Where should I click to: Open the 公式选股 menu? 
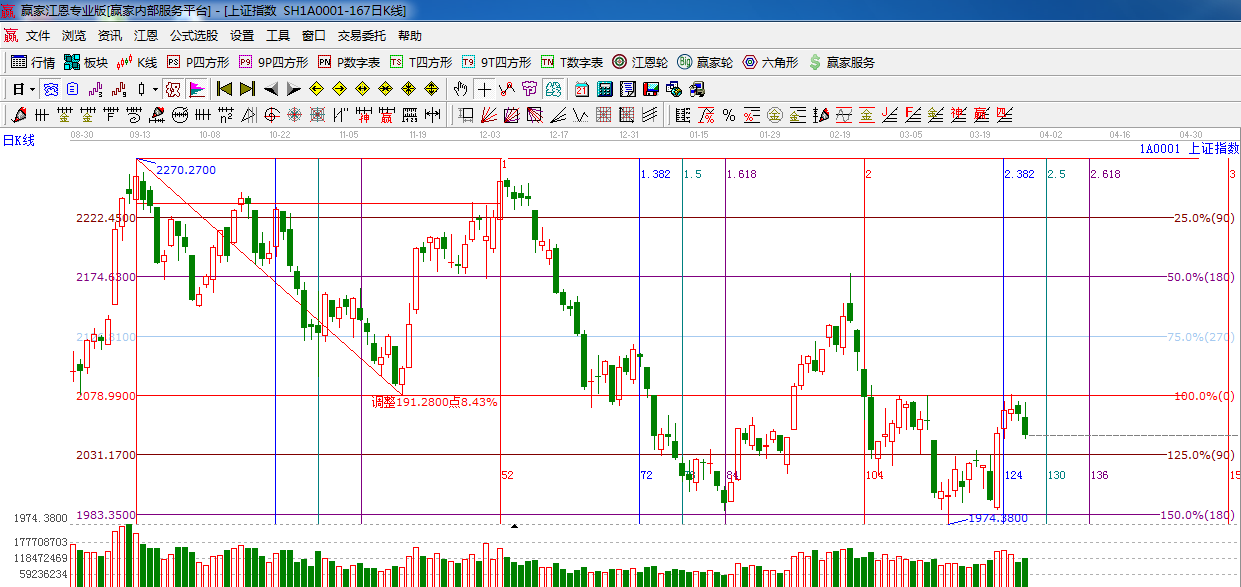(x=193, y=35)
